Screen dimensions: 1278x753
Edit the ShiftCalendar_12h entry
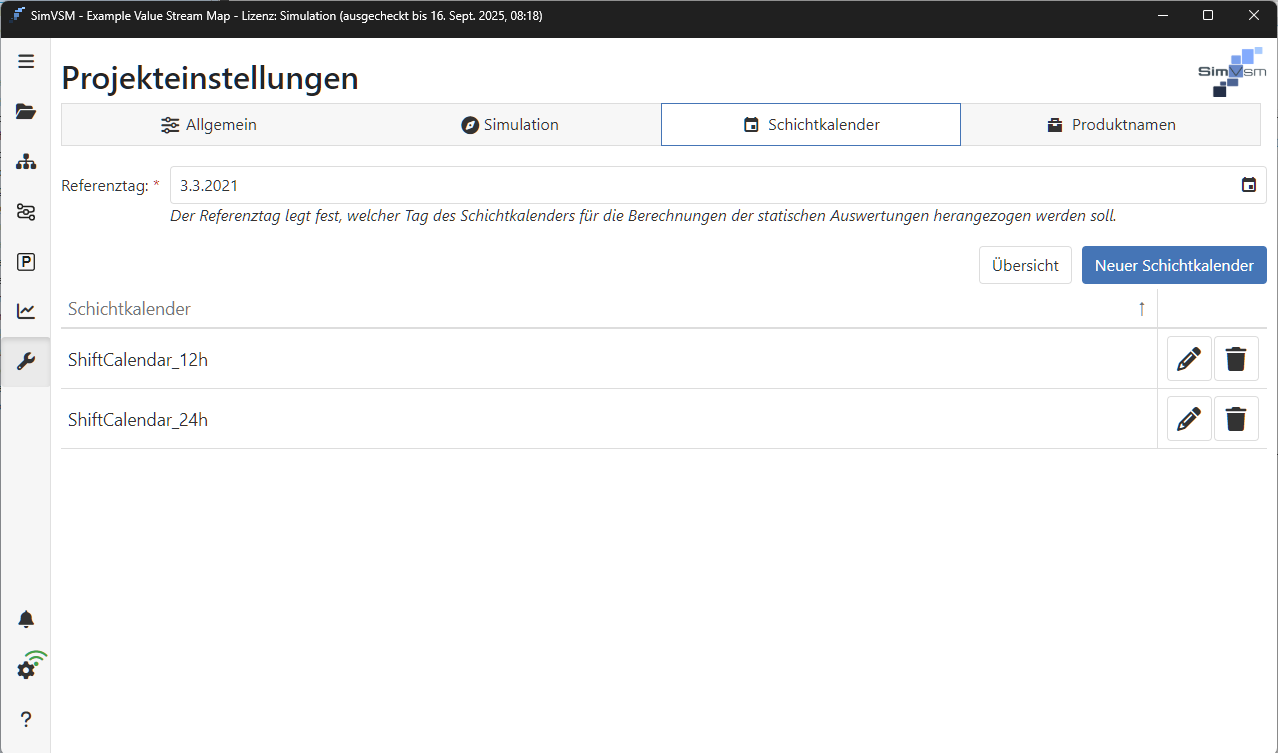[x=1188, y=358]
